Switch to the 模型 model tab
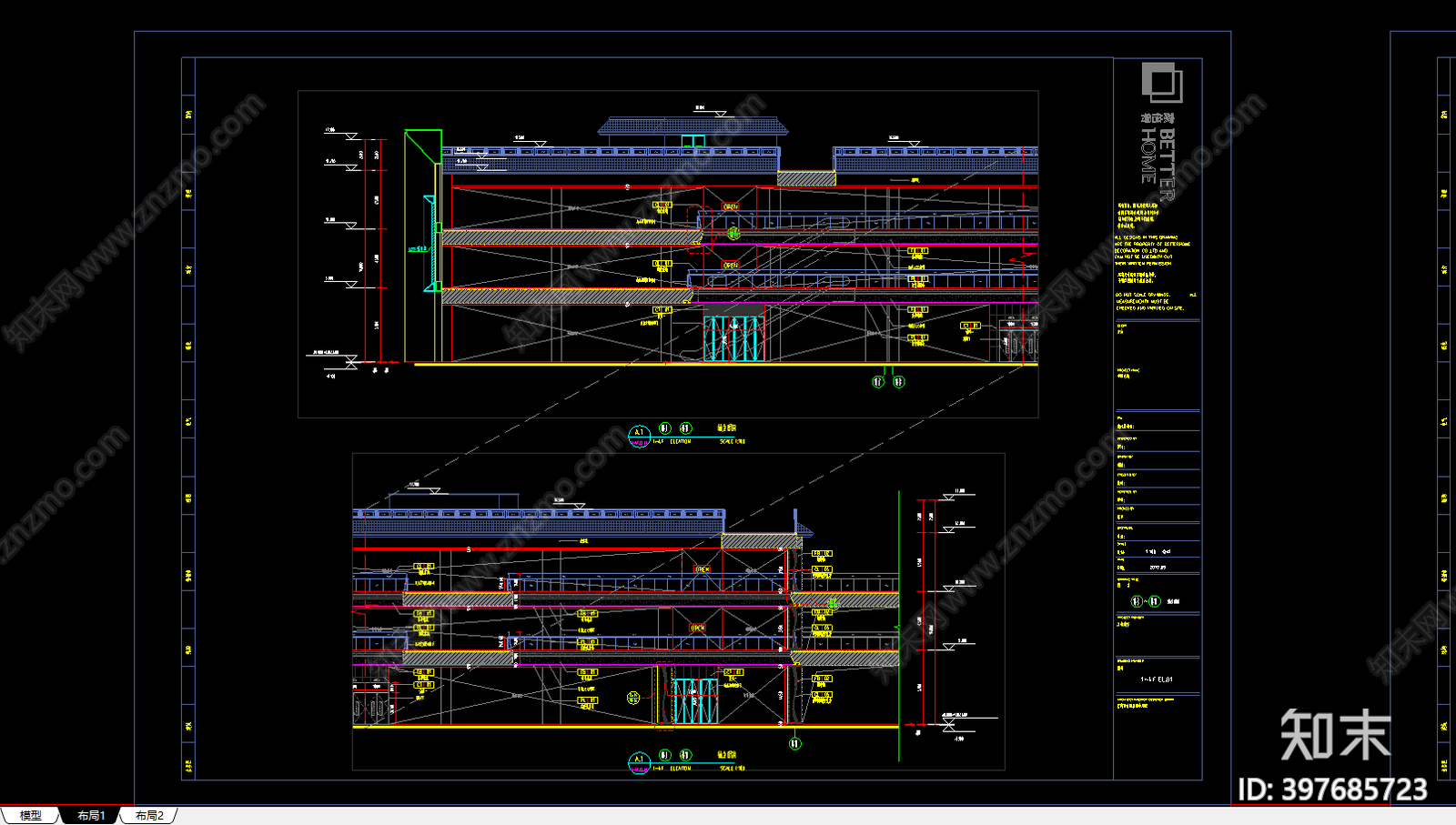This screenshot has height=825, width=1456. [x=30, y=816]
